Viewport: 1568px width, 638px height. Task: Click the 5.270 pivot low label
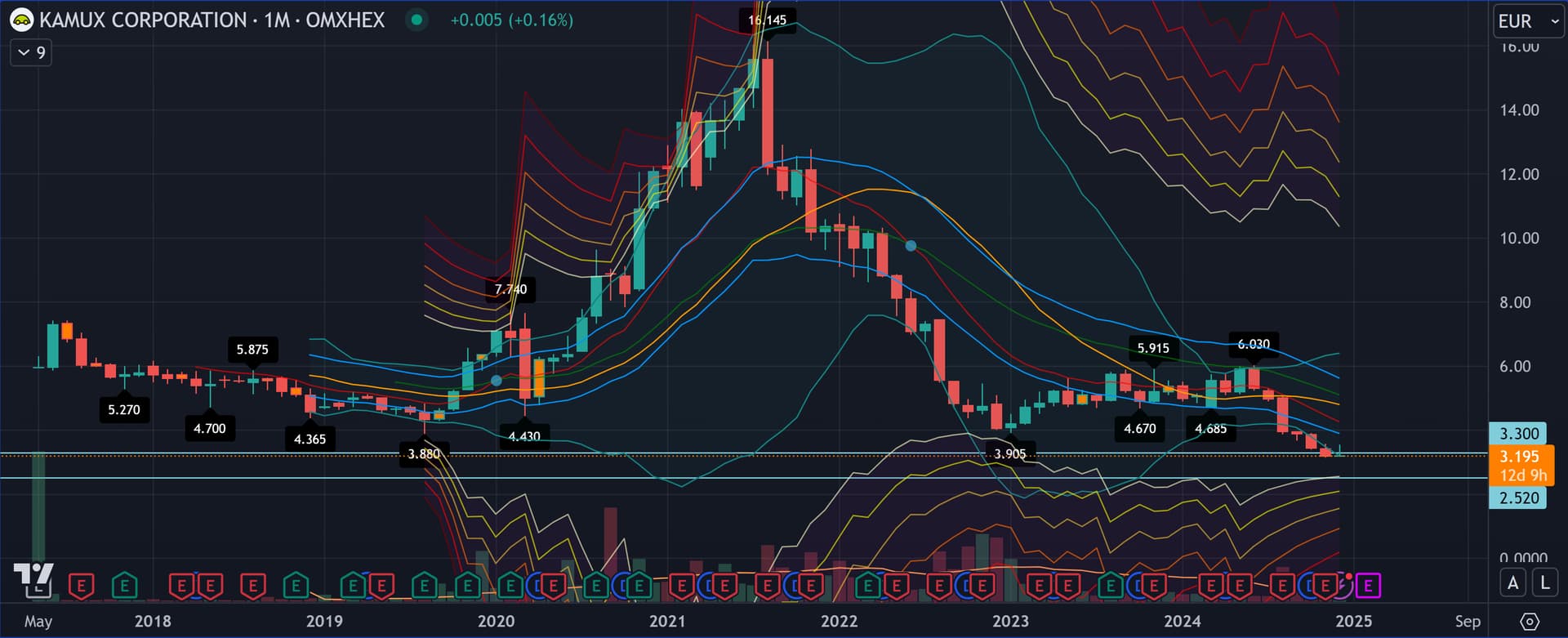pos(124,410)
